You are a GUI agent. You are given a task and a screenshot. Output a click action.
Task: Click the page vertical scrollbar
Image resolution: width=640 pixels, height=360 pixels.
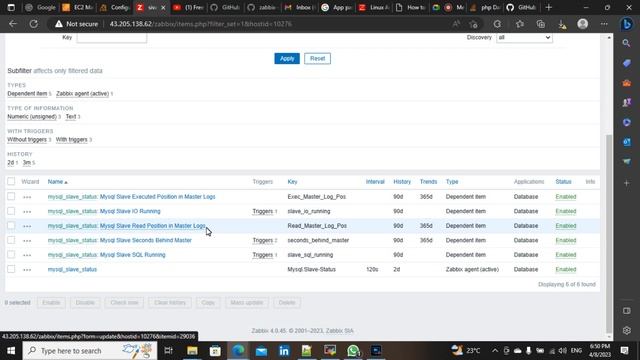[609, 233]
